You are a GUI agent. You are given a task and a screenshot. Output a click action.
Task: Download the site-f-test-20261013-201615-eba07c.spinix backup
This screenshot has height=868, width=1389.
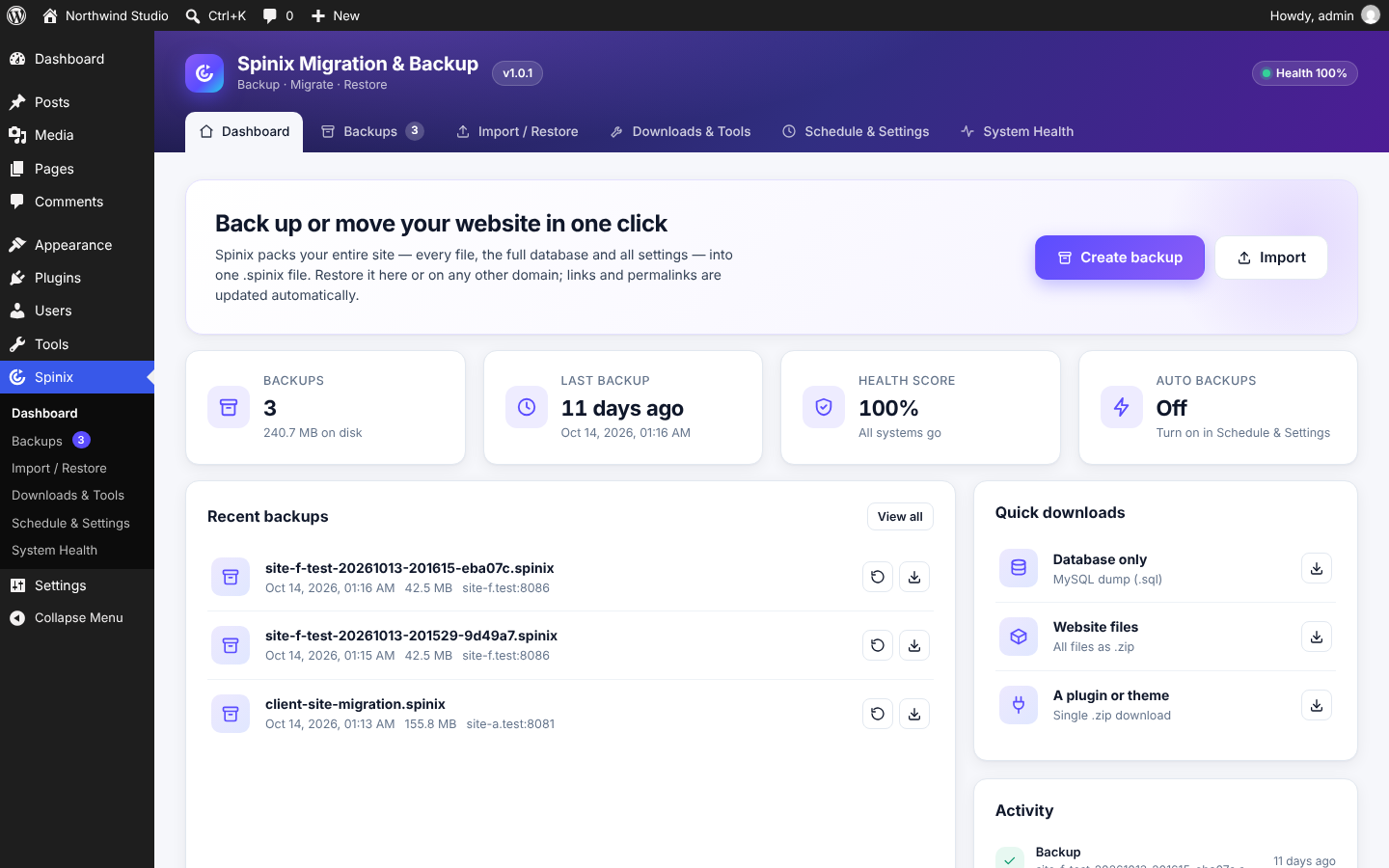tap(914, 577)
